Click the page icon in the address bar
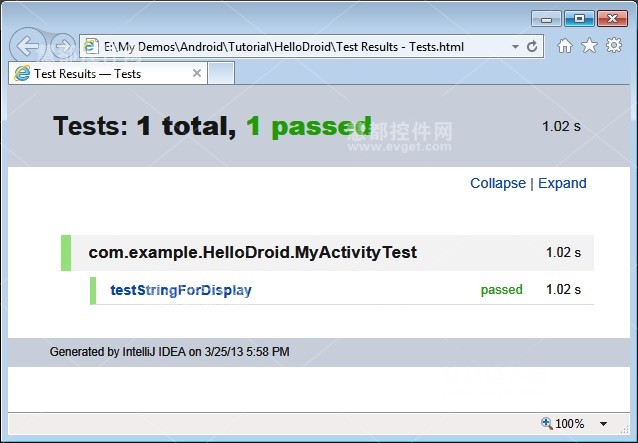The width and height of the screenshot is (638, 443). click(x=91, y=46)
